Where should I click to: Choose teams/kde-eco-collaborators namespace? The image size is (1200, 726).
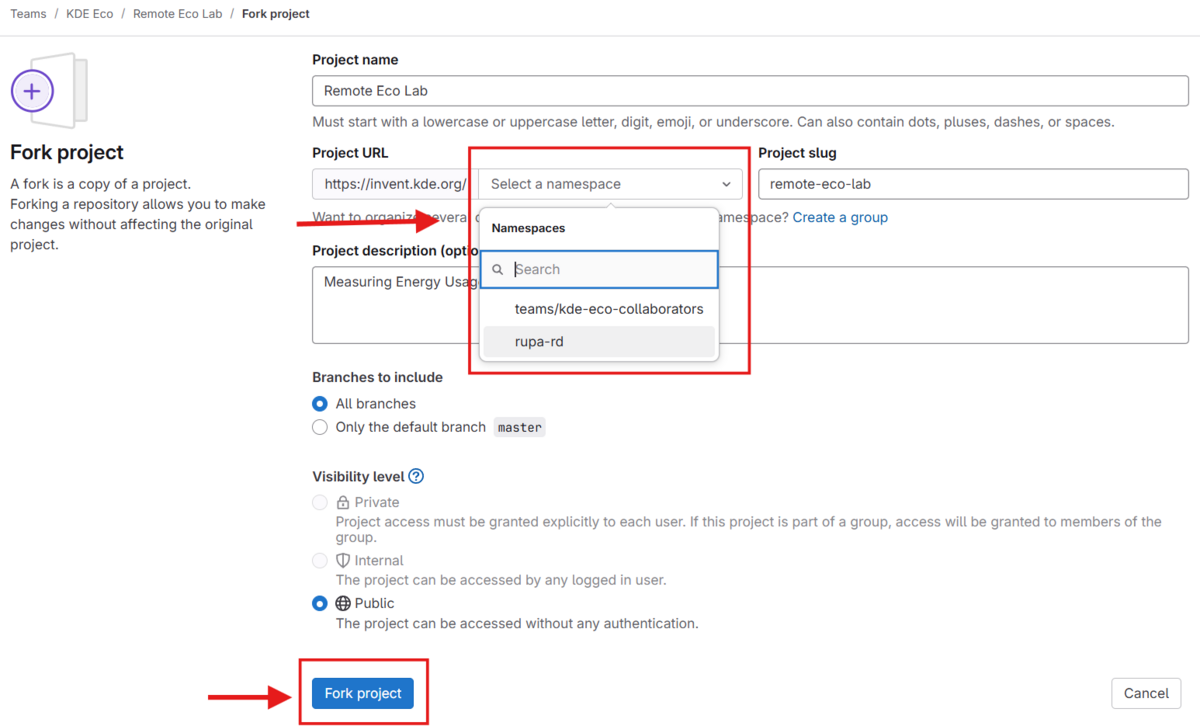(x=608, y=309)
